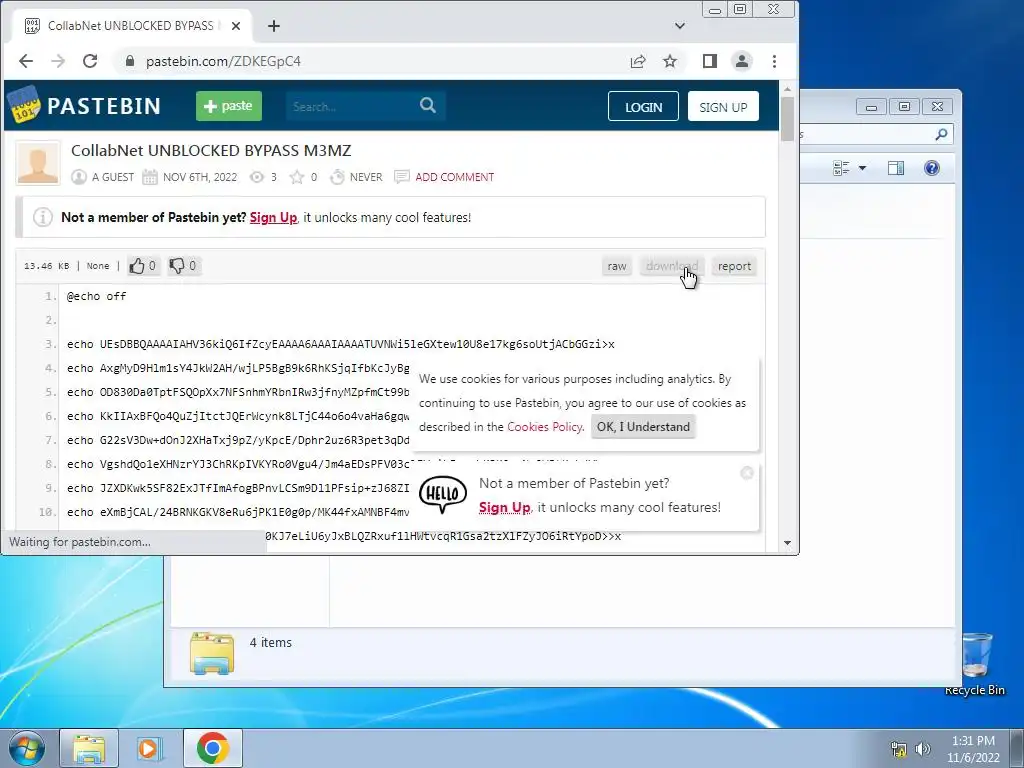Image resolution: width=1024 pixels, height=768 pixels.
Task: Click Sign Up in the HELLO popup
Action: 505,507
